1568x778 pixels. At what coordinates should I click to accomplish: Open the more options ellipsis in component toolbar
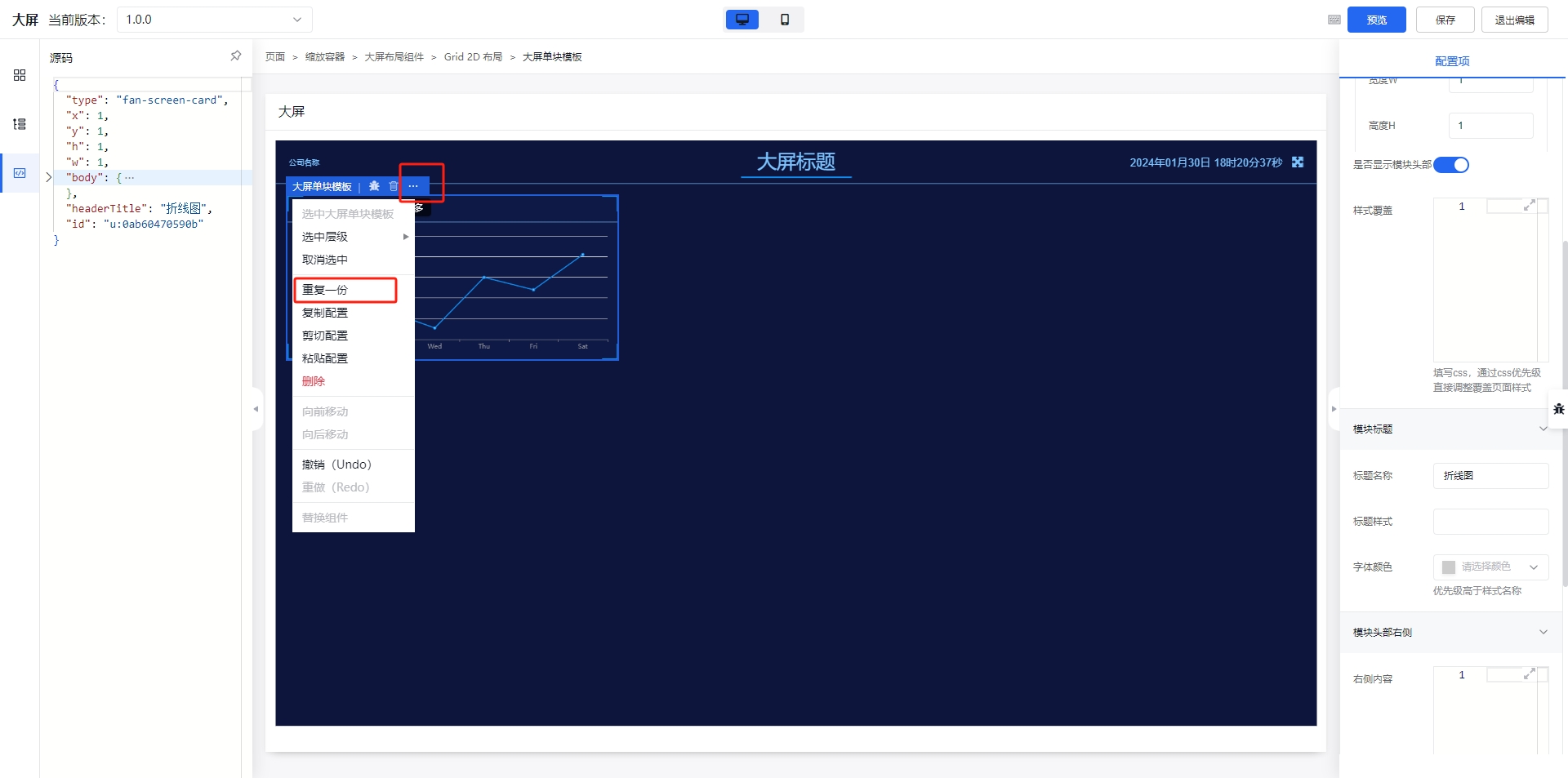[413, 186]
